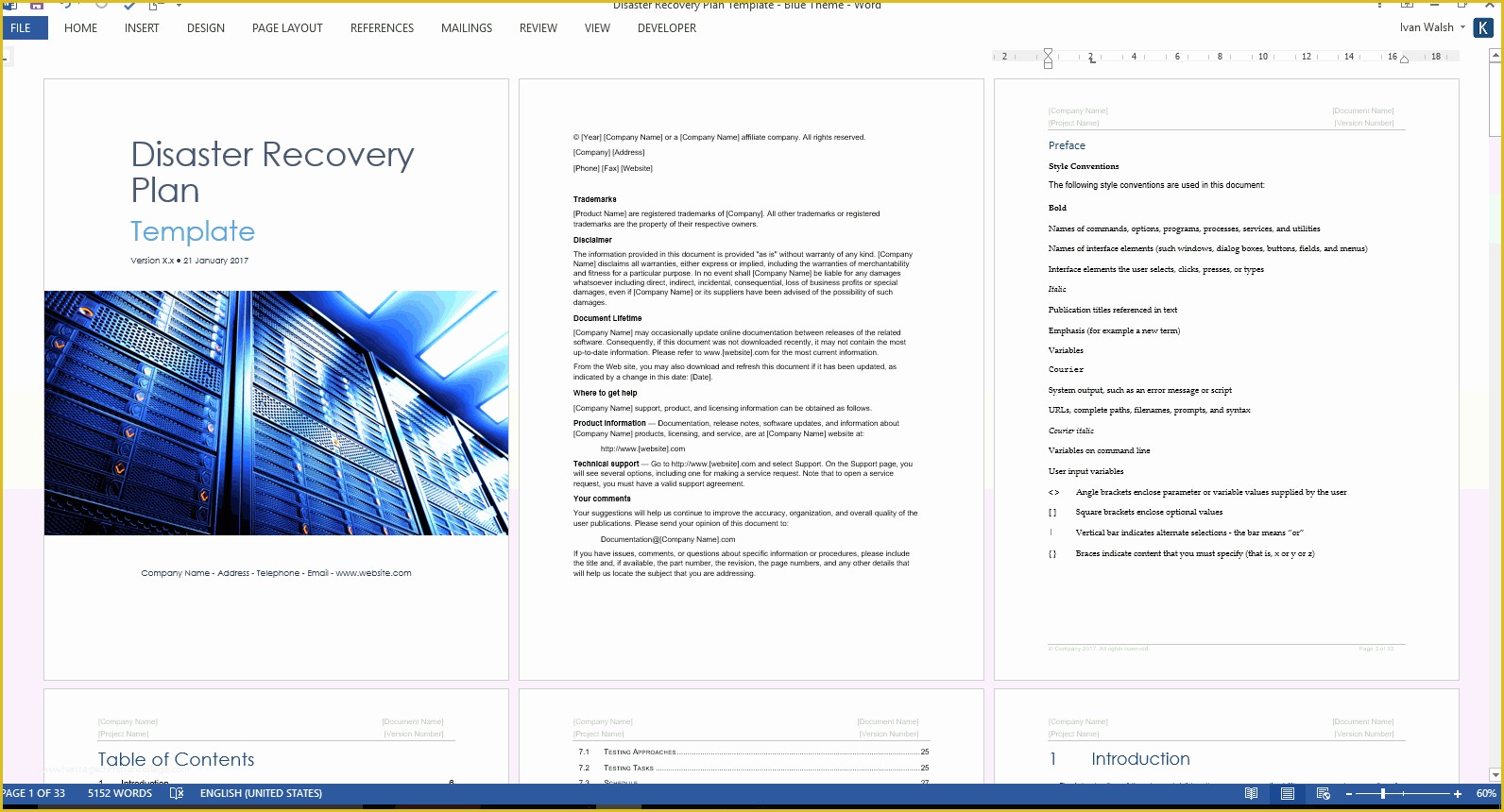
Task: Click the 60% zoom level indicator
Action: [1486, 793]
